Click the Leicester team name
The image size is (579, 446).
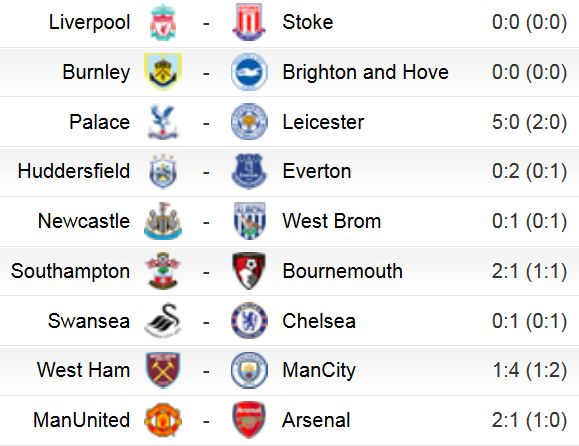(x=323, y=122)
